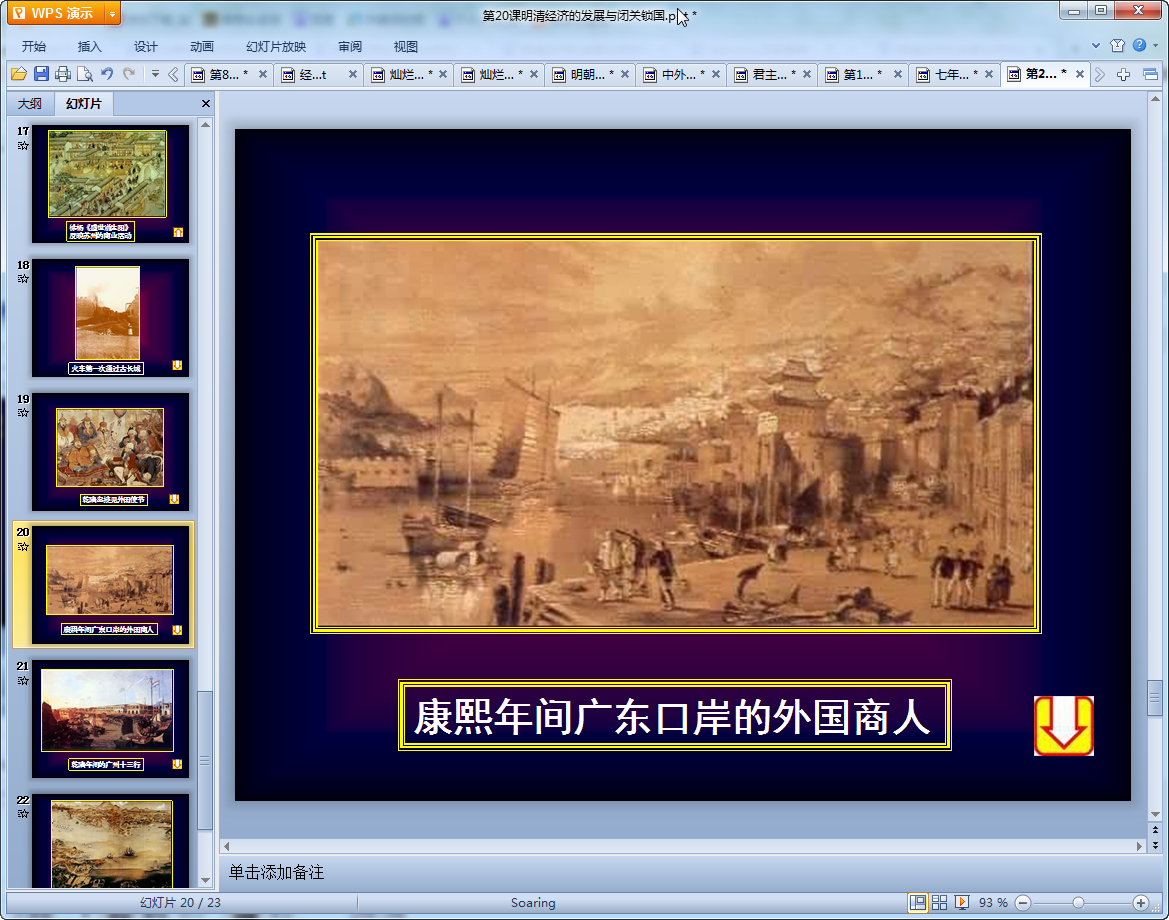Close the slide thumbnail pane
Viewport: 1169px width, 920px height.
[206, 104]
